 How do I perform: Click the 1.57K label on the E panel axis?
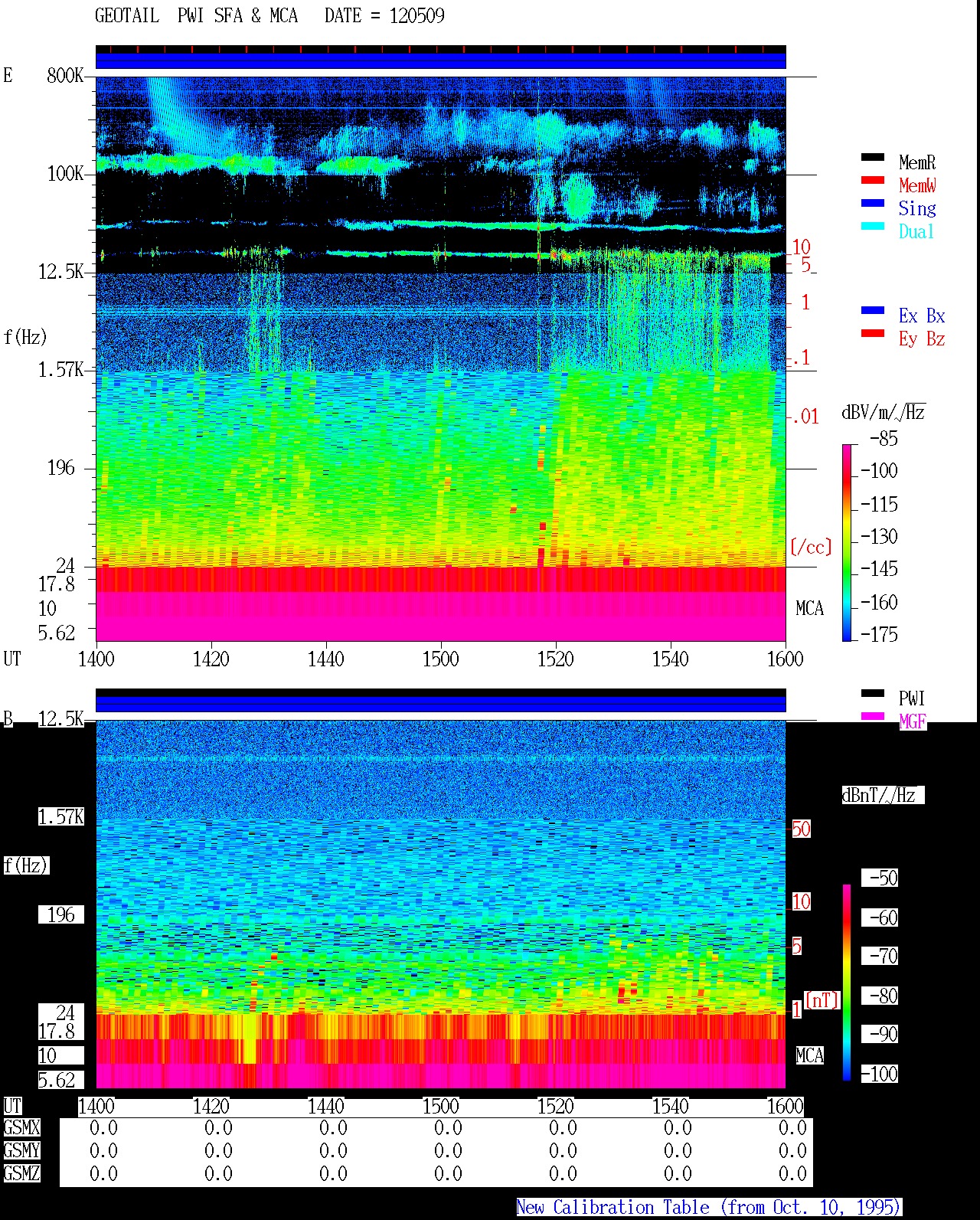[x=61, y=370]
